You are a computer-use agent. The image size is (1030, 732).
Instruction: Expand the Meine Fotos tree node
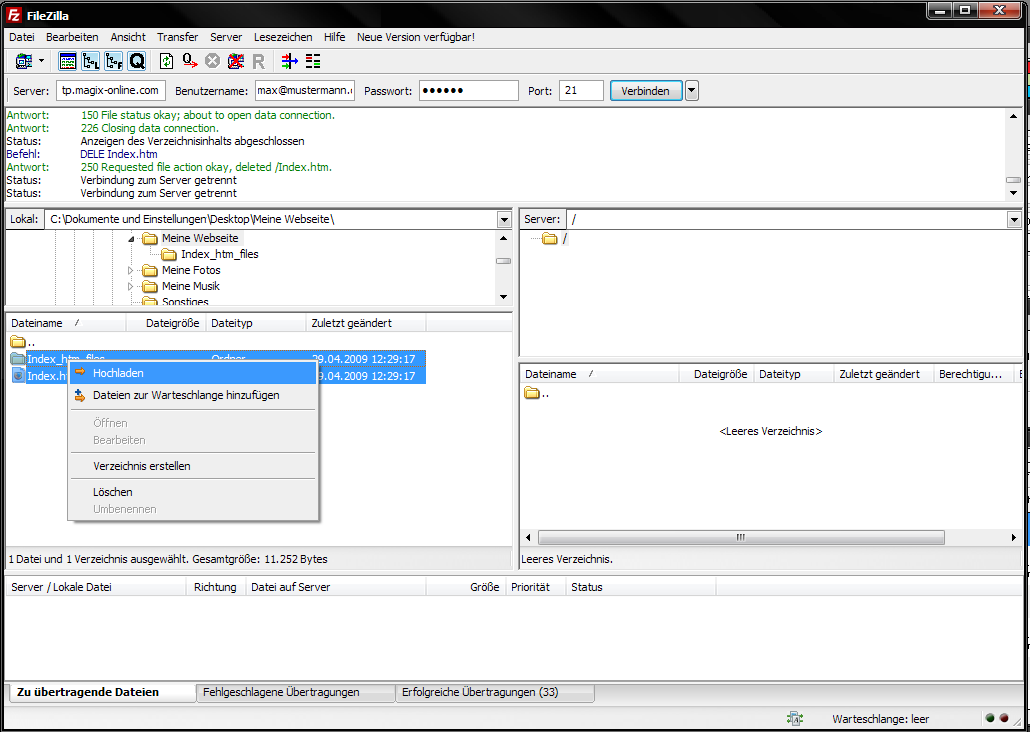click(x=130, y=270)
